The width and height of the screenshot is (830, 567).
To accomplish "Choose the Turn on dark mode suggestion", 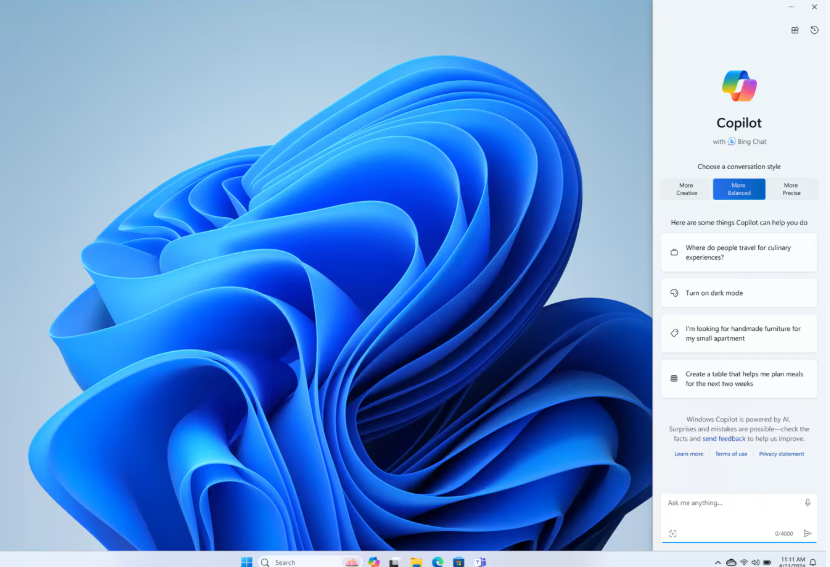I will (x=739, y=293).
